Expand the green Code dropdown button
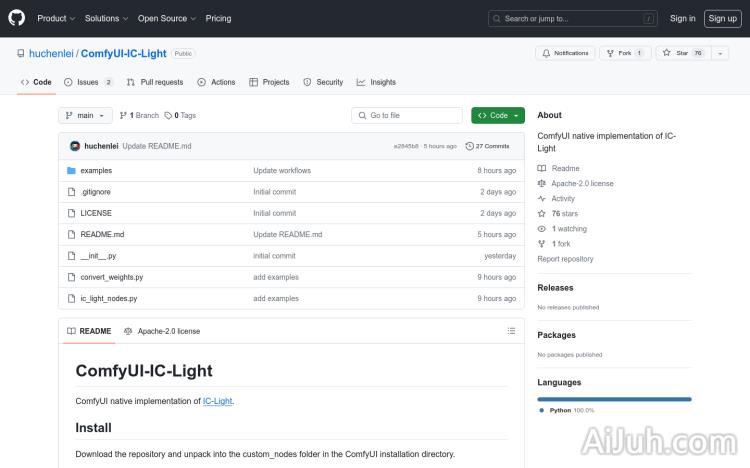 (x=498, y=116)
